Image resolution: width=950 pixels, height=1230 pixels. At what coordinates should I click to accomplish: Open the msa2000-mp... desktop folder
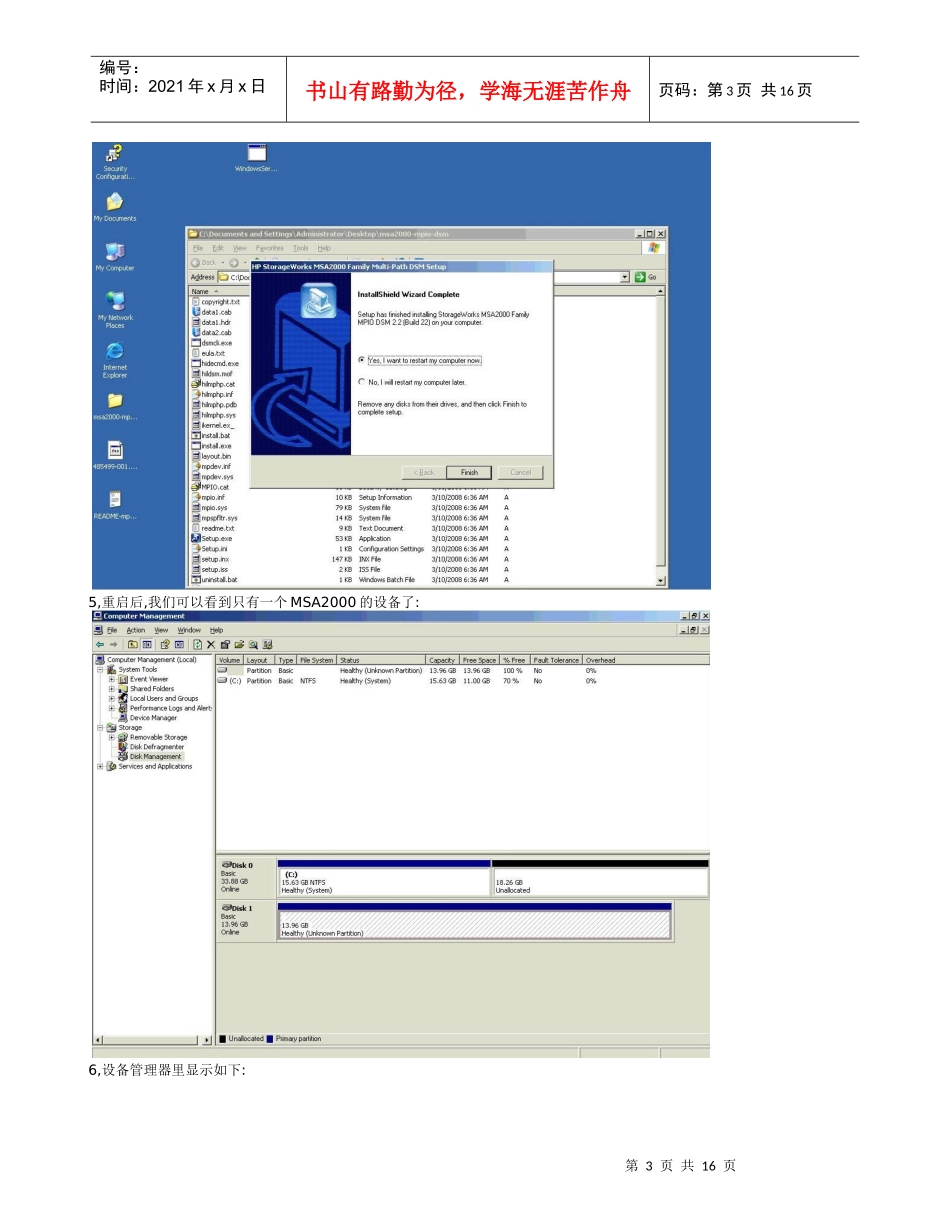click(115, 400)
